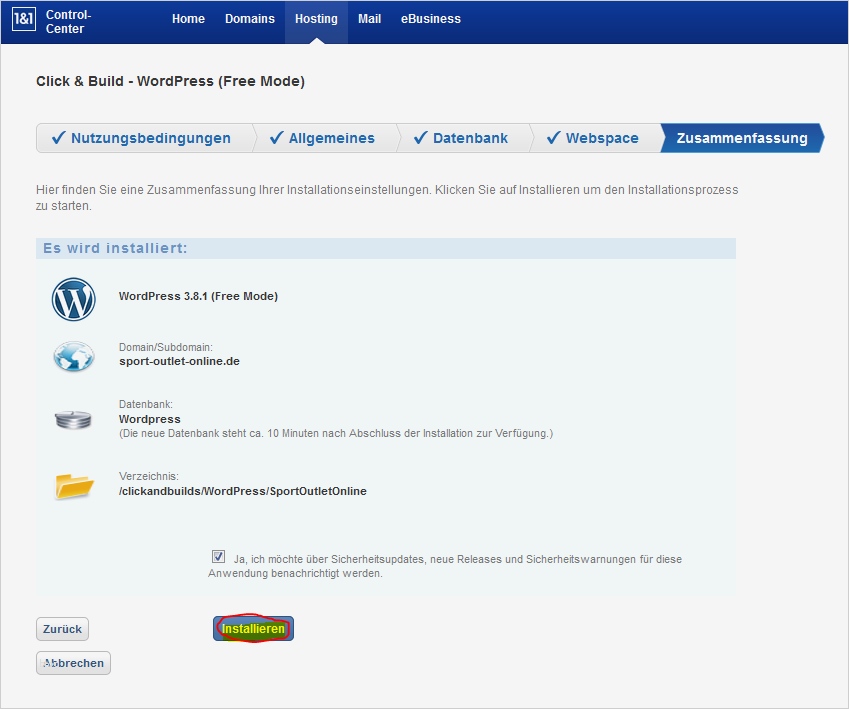Click the sport-outlet-online.de domain text
Viewport: 849px width, 709px height.
coord(179,361)
